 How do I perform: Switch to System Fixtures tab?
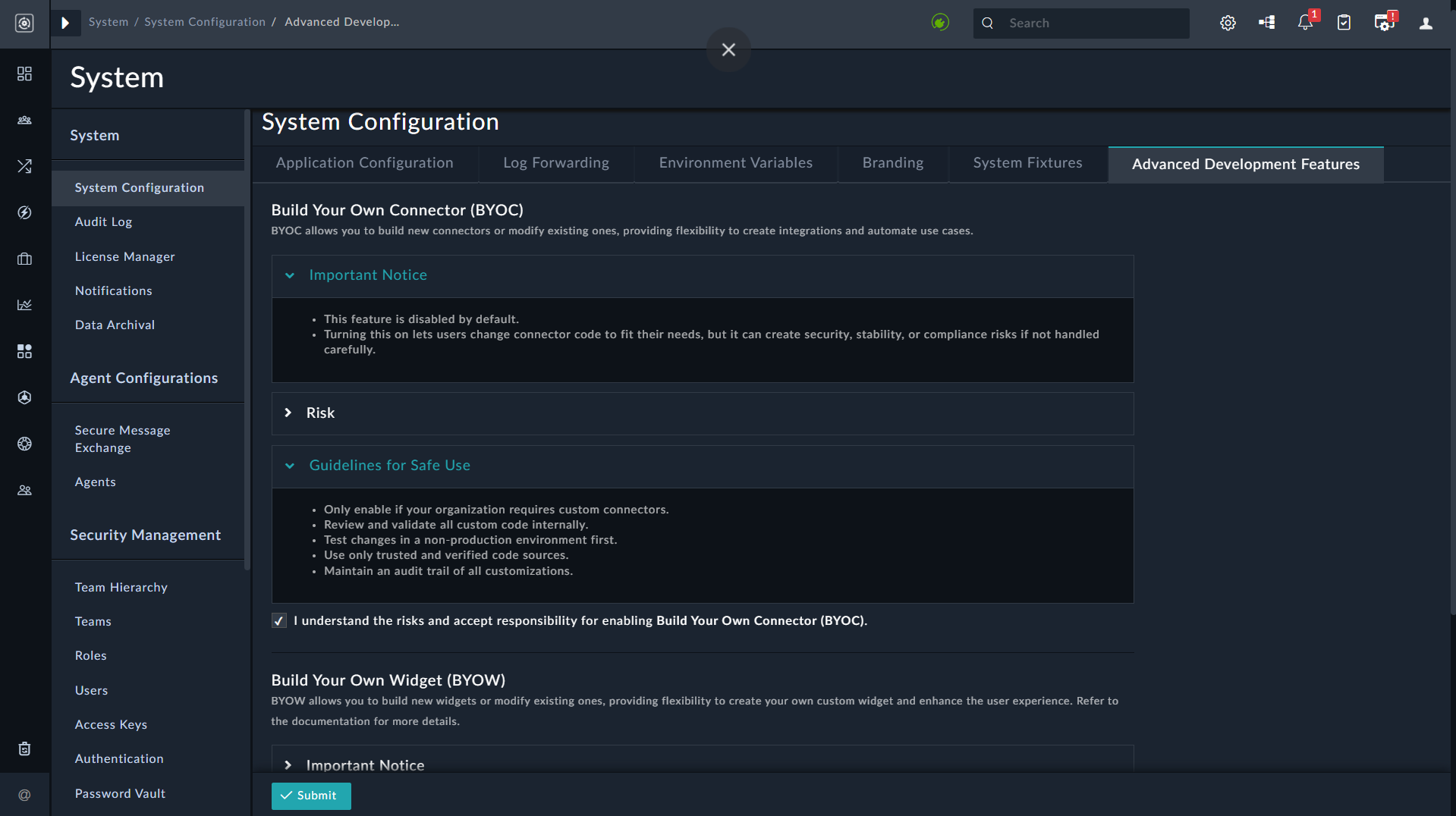(x=1028, y=163)
